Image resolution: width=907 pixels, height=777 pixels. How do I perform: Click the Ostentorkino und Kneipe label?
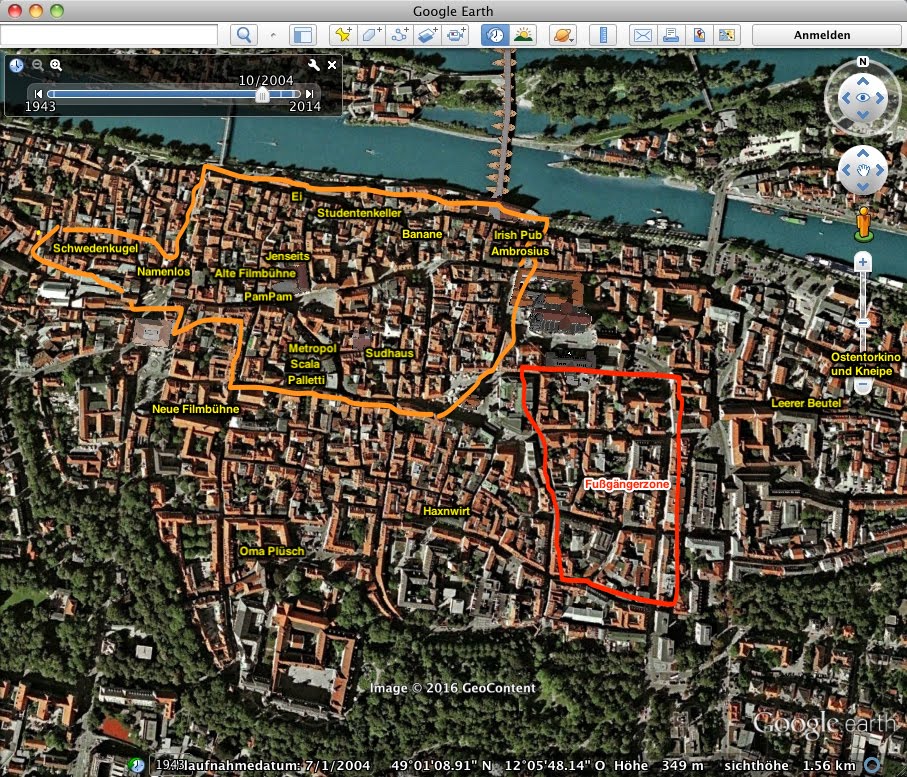pyautogui.click(x=866, y=364)
